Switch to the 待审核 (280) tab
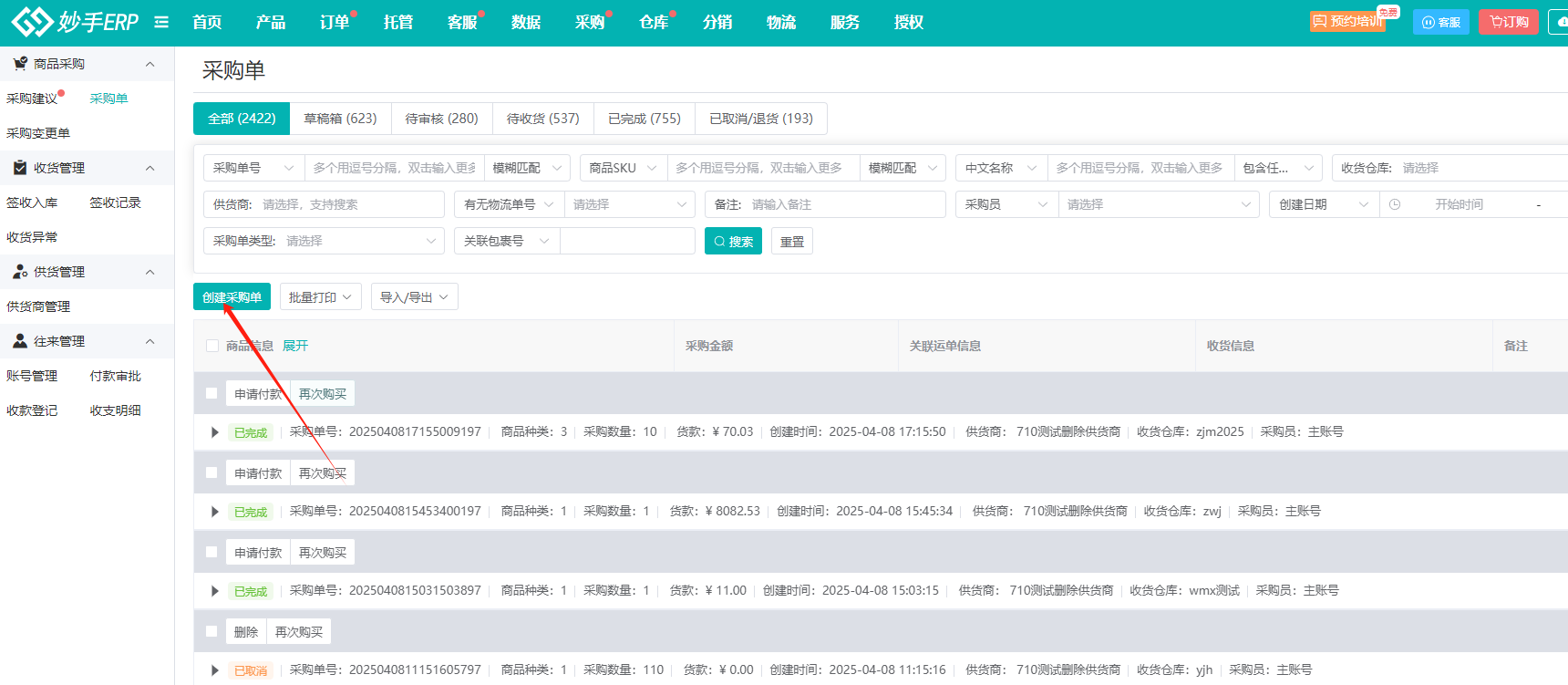Viewport: 1568px width, 685px height. pyautogui.click(x=441, y=119)
